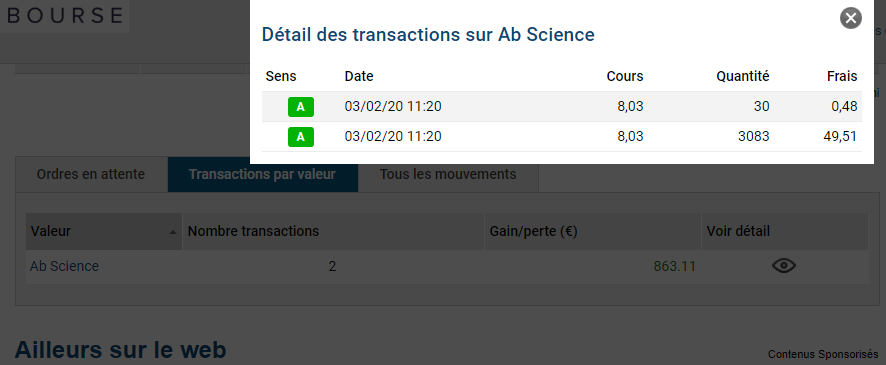
Task: Click the 863.11 gain value
Action: pos(675,266)
